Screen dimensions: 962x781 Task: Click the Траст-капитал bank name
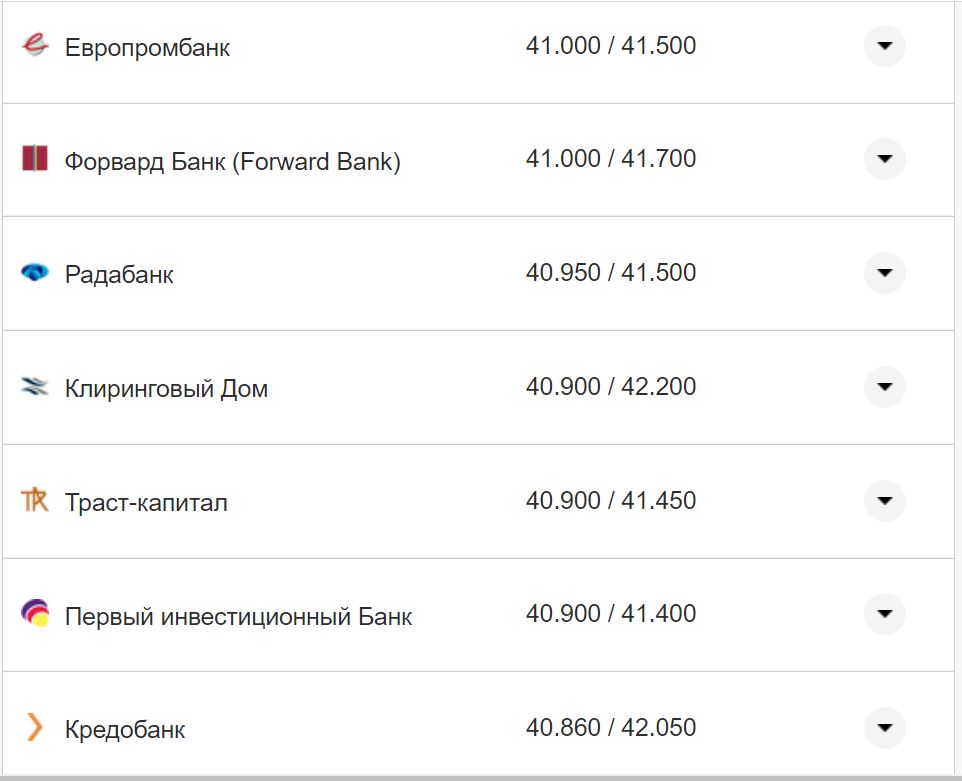pyautogui.click(x=146, y=501)
